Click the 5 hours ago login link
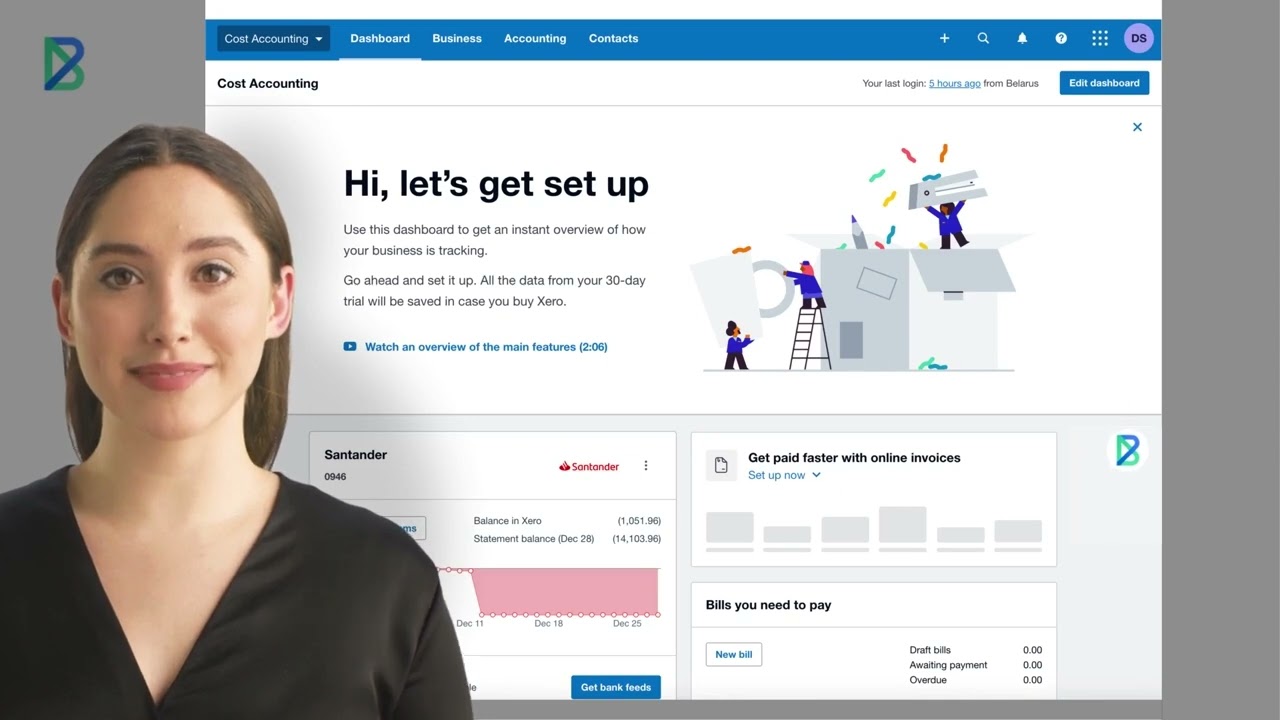The height and width of the screenshot is (720, 1280). tap(954, 83)
